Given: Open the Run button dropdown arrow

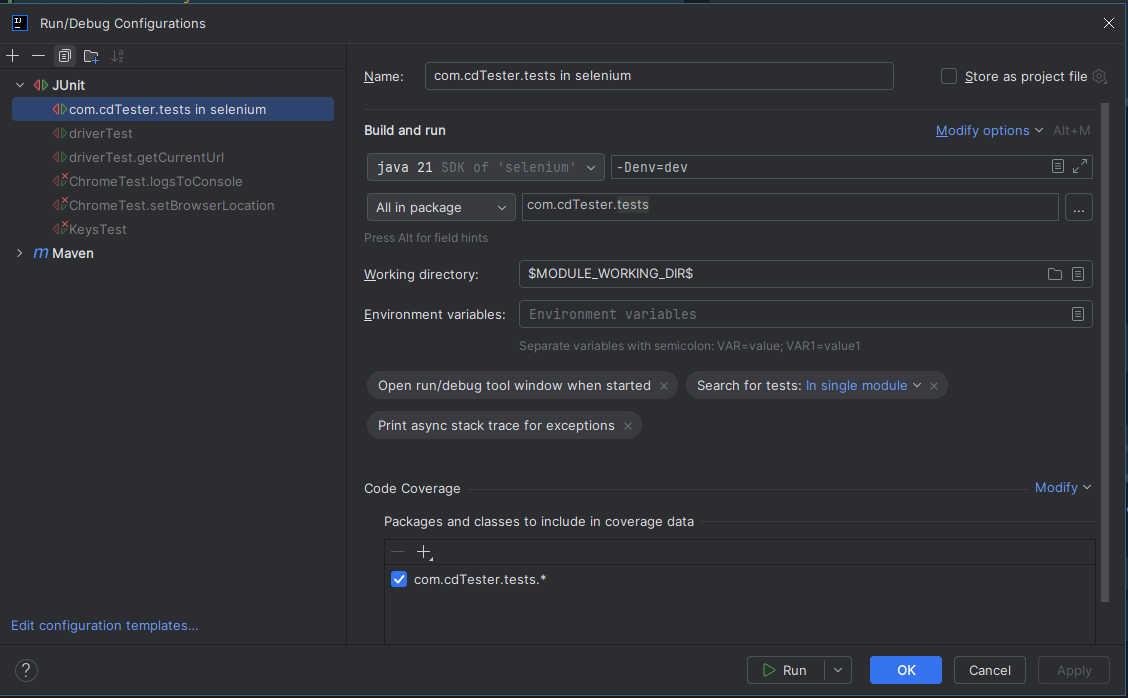Looking at the screenshot, I should pos(838,670).
